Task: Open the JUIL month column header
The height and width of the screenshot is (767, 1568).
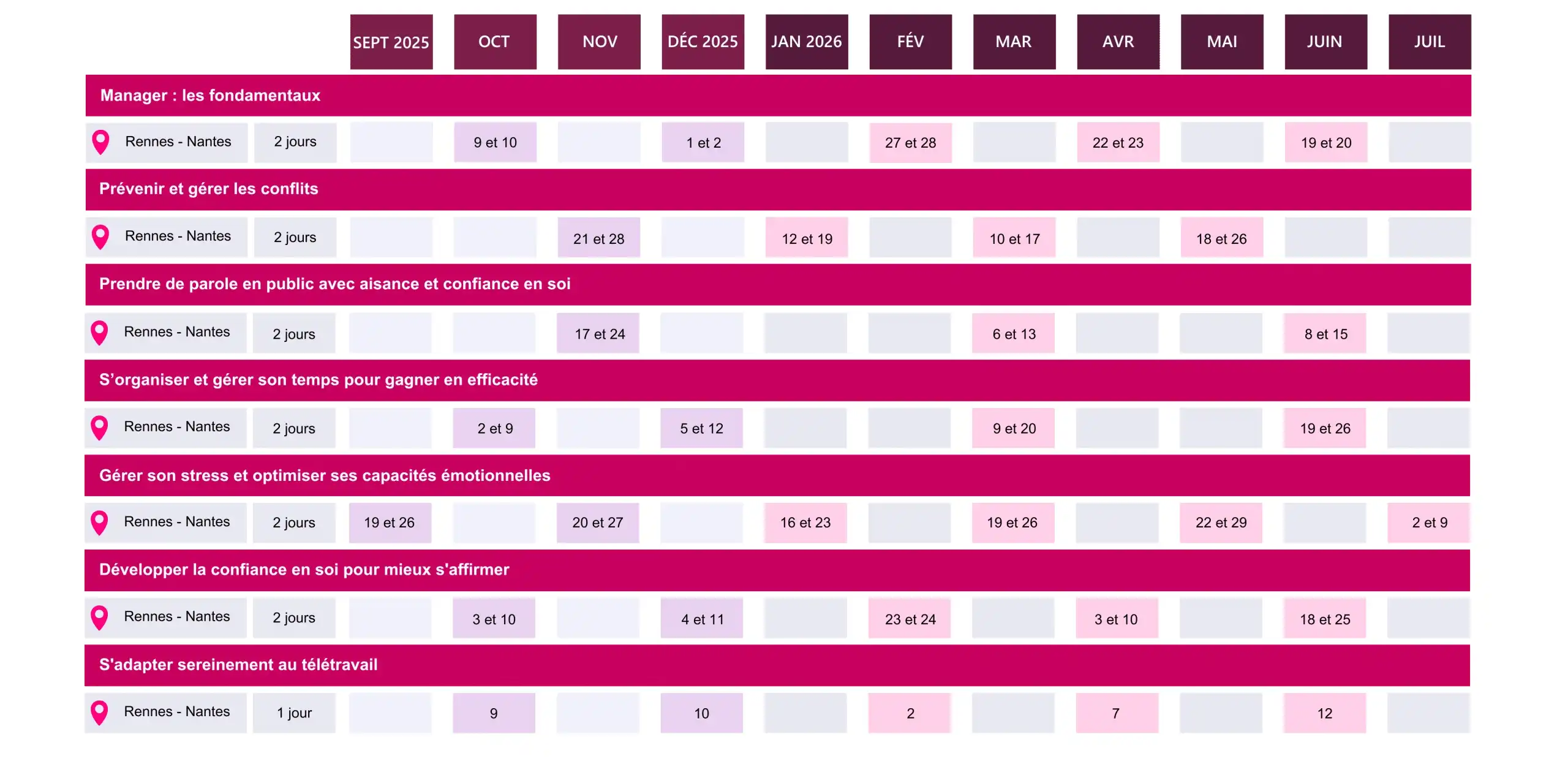Action: (1429, 42)
